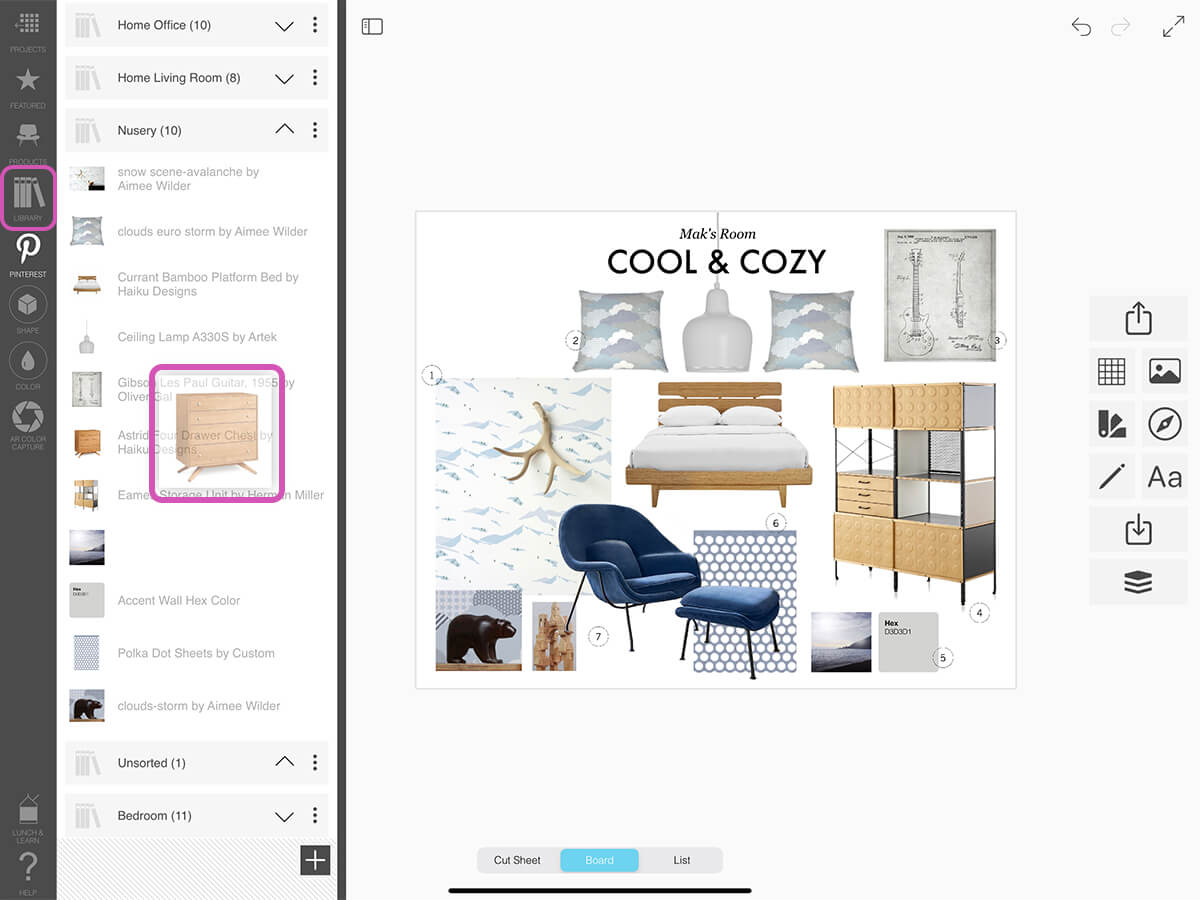Expand the Bedroom (11) library

click(285, 816)
